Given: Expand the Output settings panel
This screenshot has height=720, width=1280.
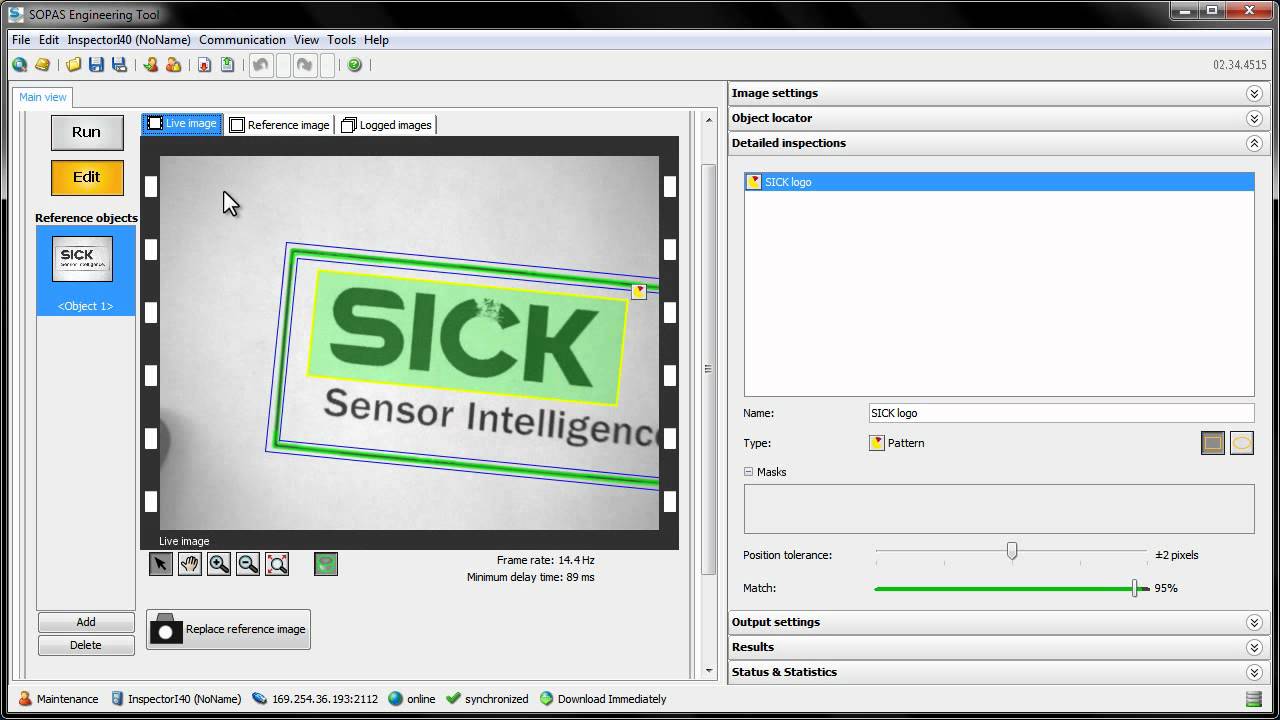Looking at the screenshot, I should point(1254,622).
